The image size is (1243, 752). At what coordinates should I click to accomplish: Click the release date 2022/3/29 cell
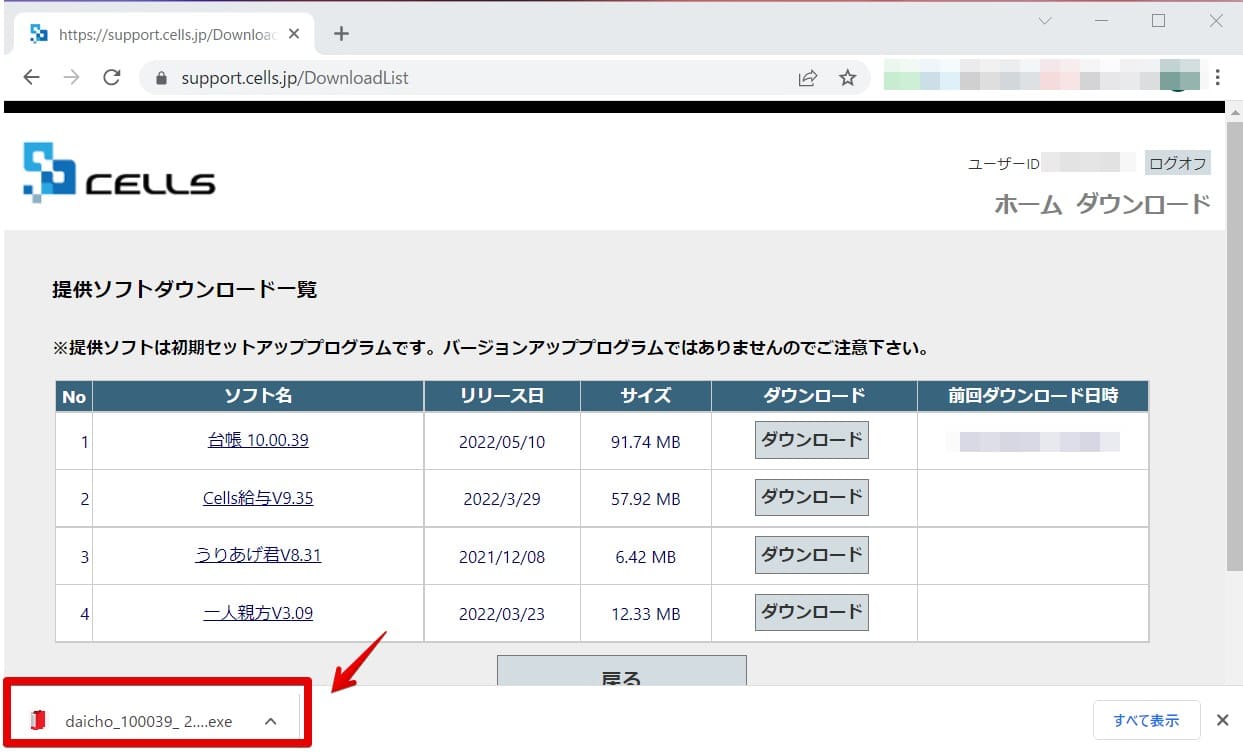pos(502,499)
